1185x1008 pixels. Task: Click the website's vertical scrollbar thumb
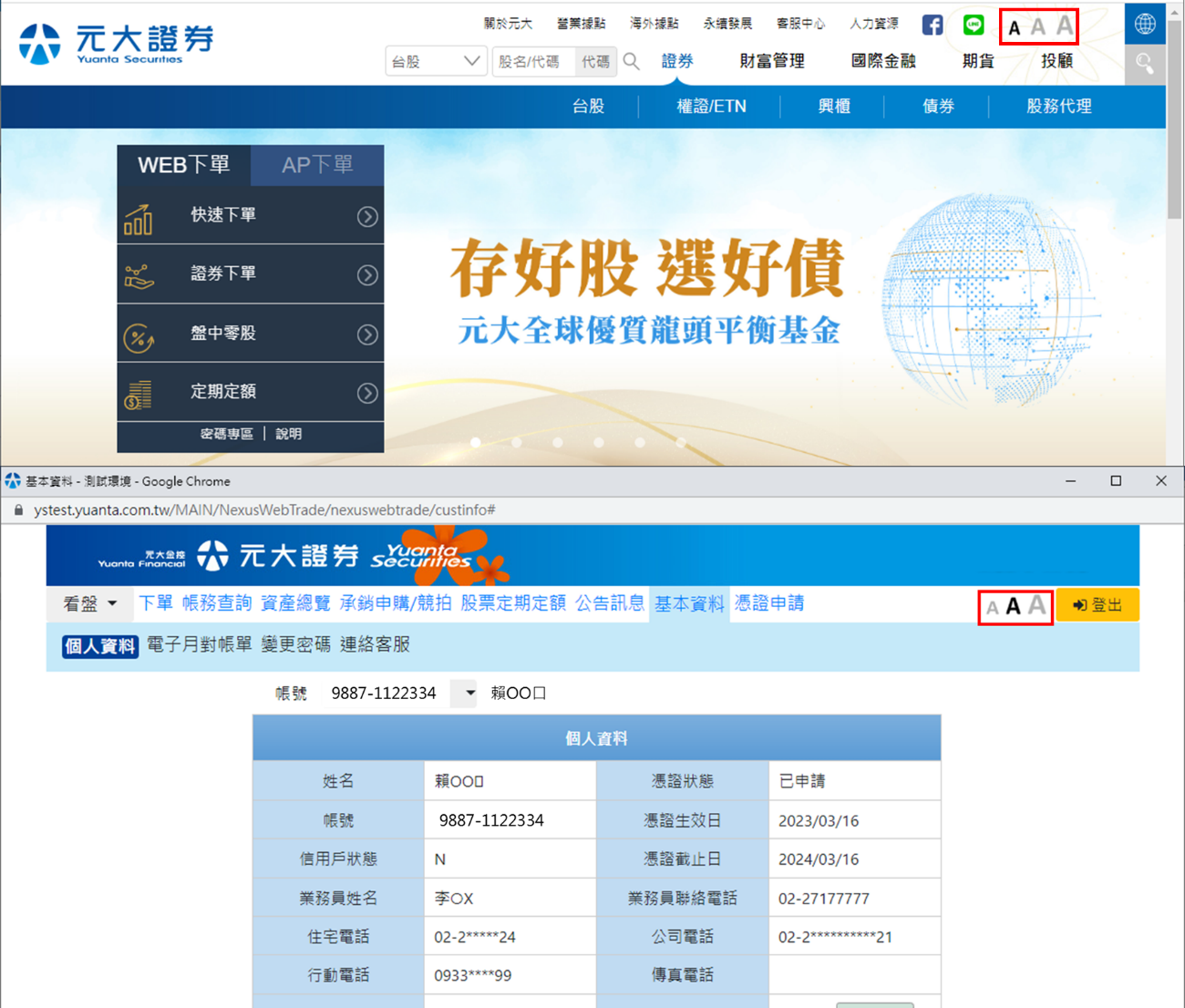click(1175, 118)
